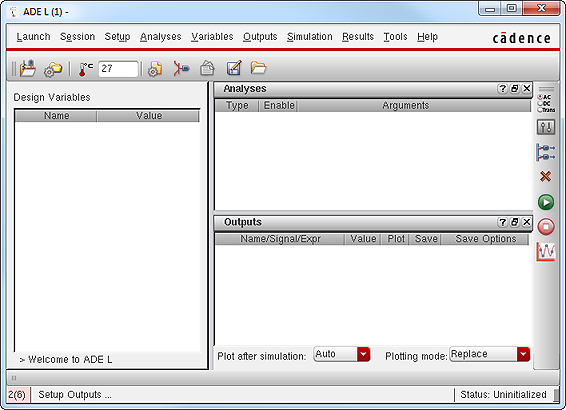Click the Plot Outputs waveform icon
The width and height of the screenshot is (566, 410).
(545, 251)
